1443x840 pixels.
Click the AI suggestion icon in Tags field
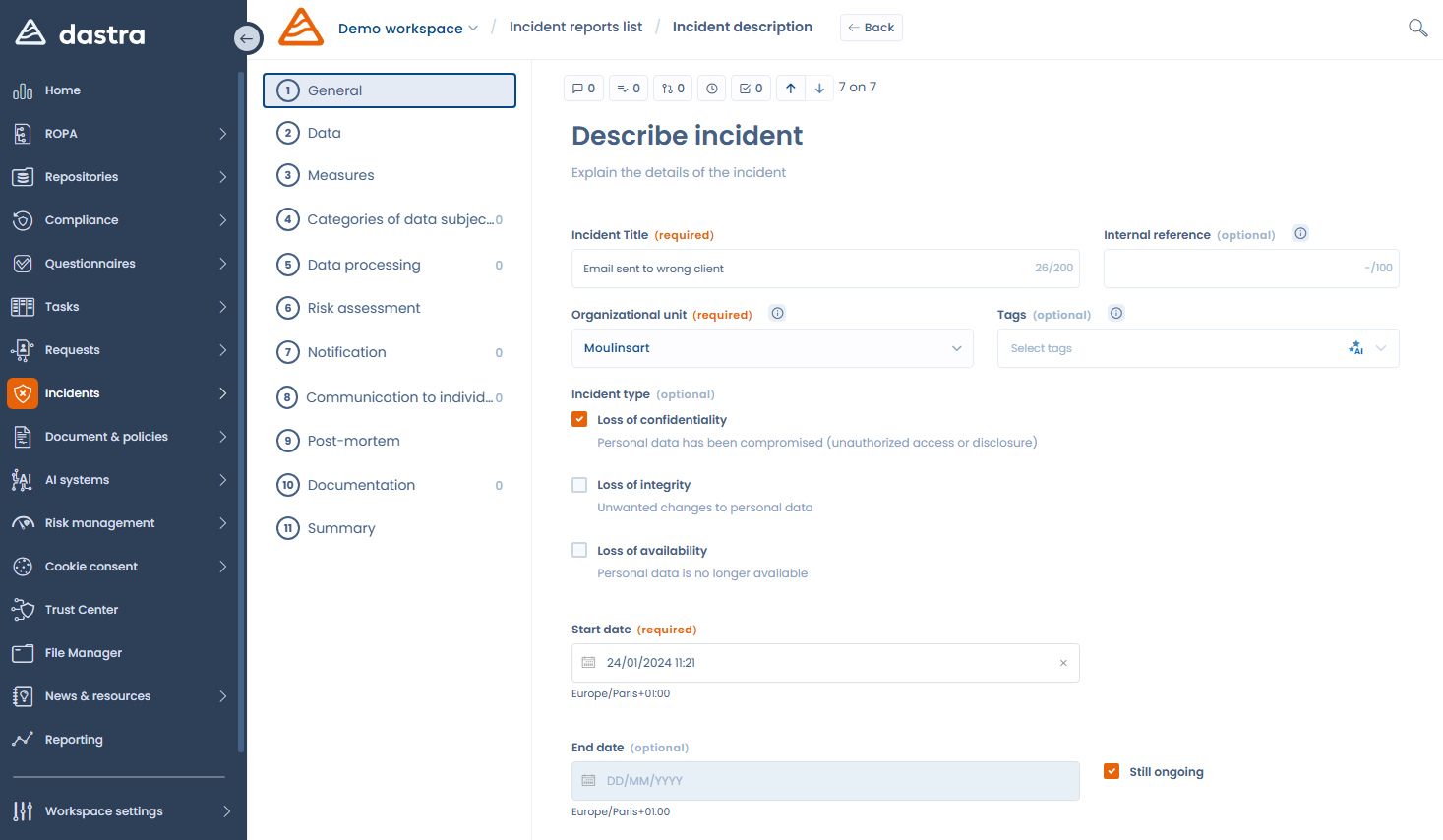coord(1354,347)
